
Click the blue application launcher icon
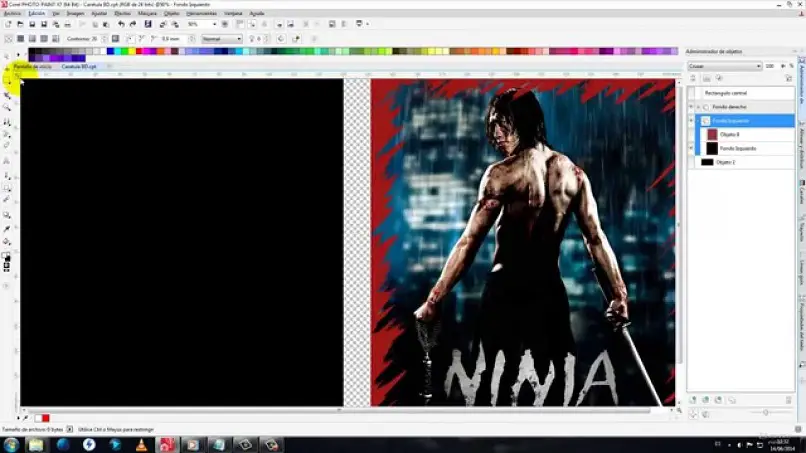point(148,24)
